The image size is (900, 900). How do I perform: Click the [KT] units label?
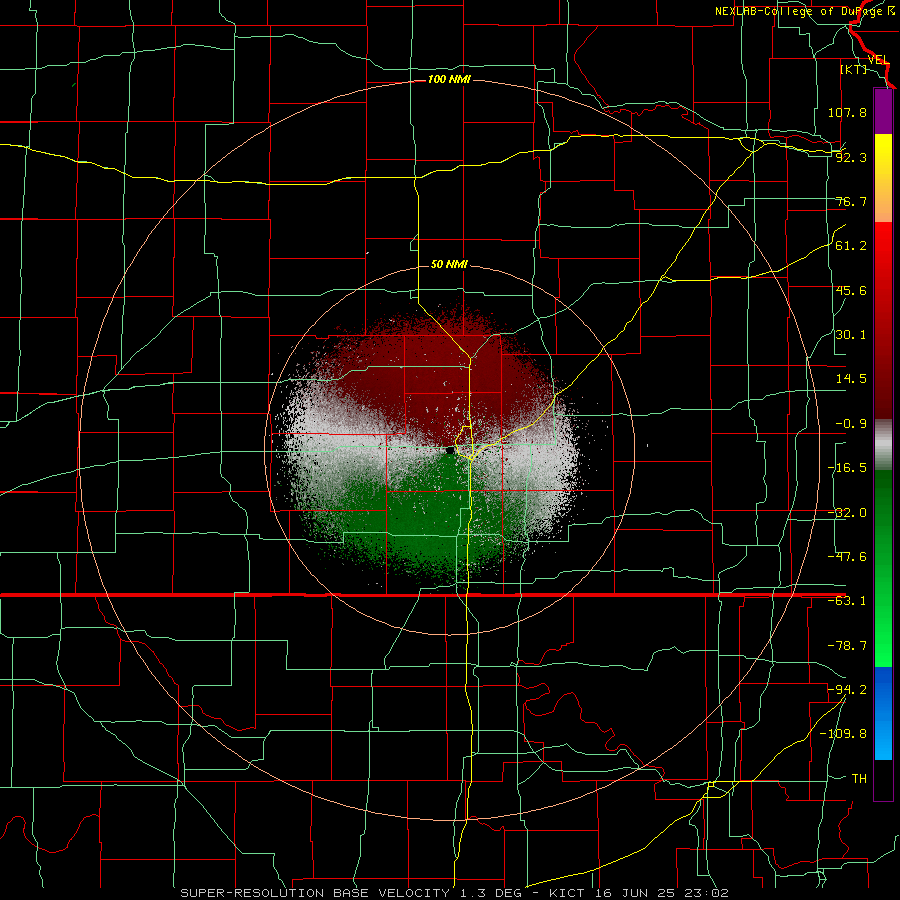854,69
